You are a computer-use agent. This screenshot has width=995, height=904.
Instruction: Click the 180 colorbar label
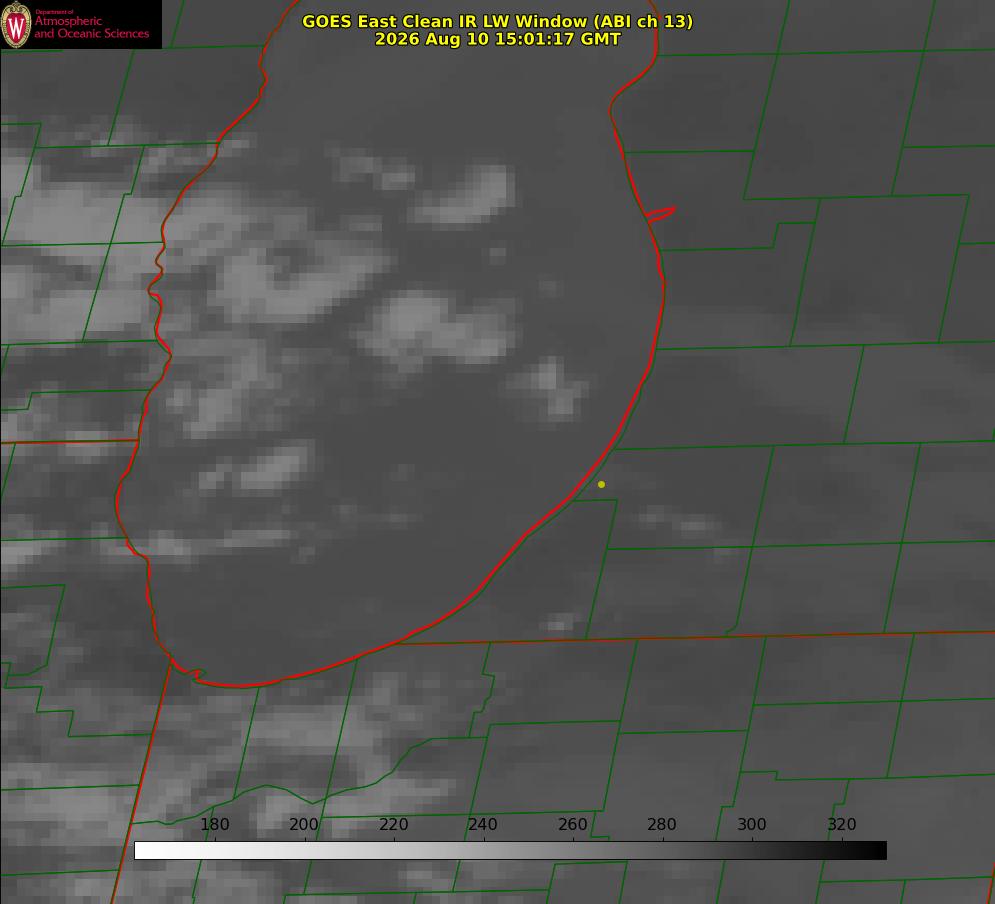click(214, 824)
